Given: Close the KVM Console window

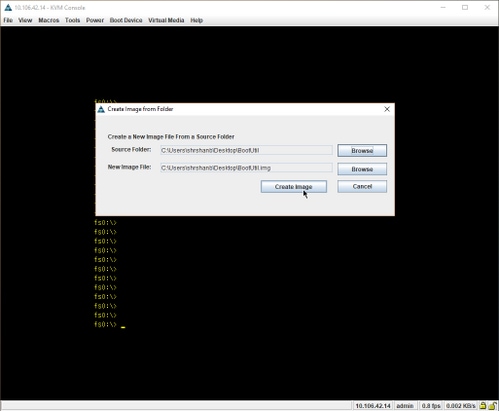Looking at the screenshot, I should [487, 7].
